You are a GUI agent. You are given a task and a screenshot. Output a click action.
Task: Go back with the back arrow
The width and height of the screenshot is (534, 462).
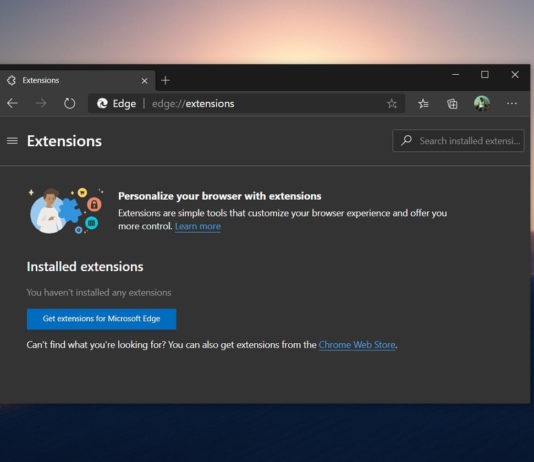tap(13, 103)
